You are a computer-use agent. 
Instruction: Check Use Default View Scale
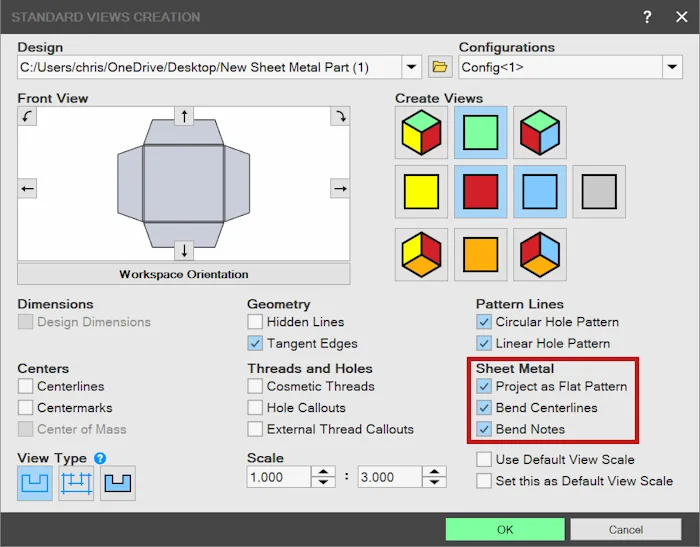484,459
